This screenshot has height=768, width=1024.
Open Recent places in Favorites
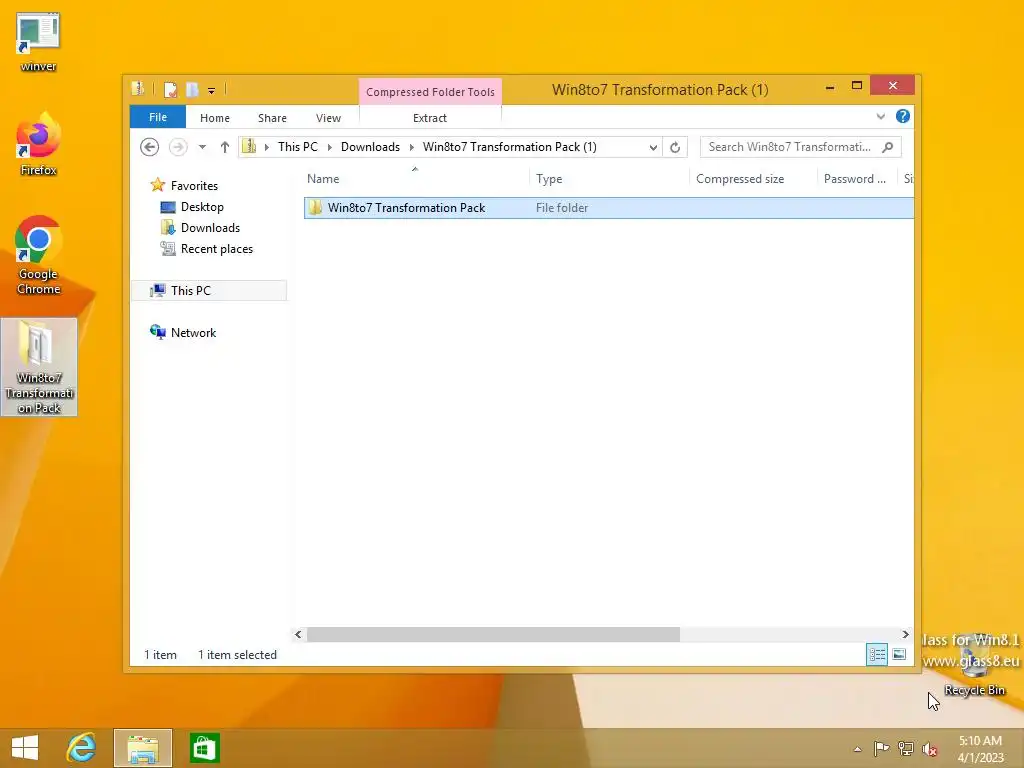217,249
